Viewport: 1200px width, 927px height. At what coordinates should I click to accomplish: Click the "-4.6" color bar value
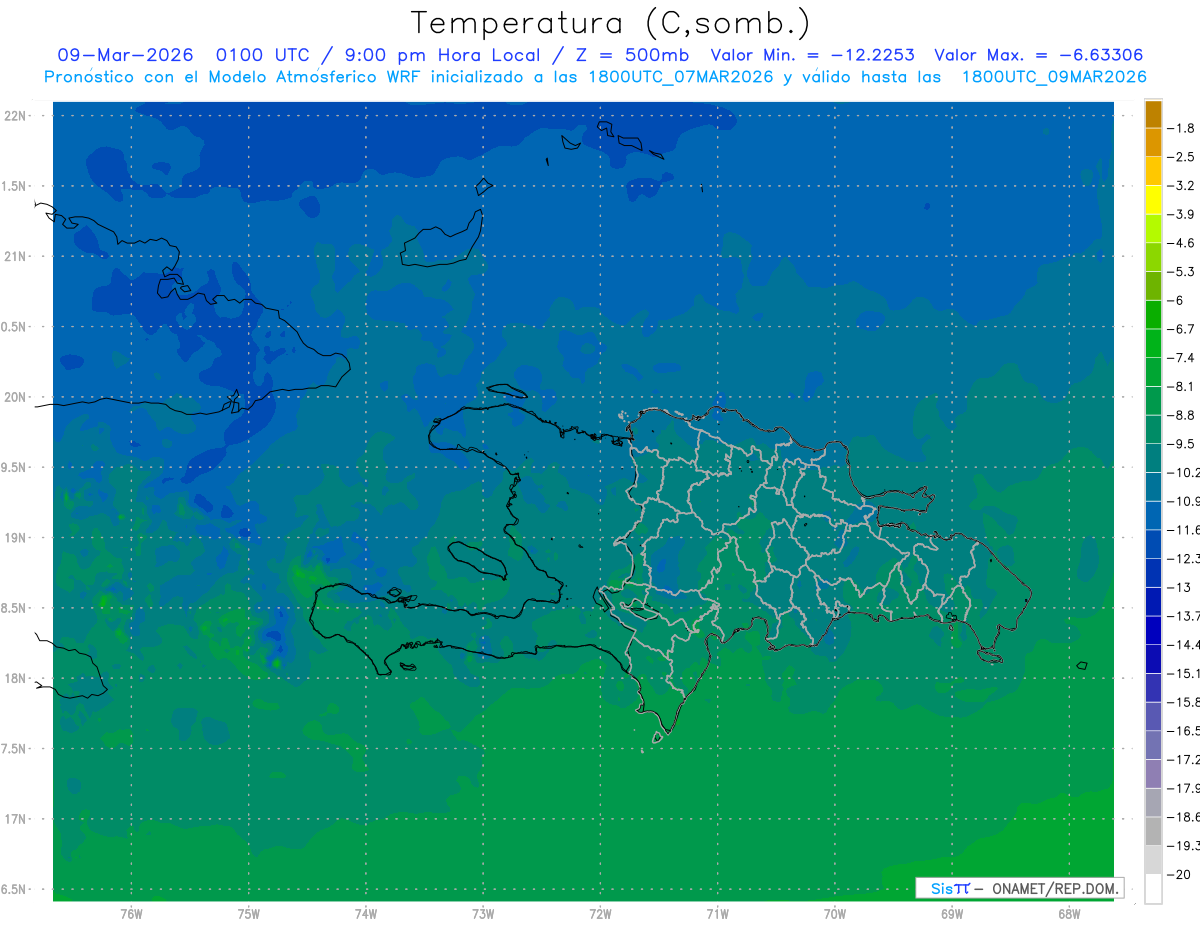[1181, 243]
